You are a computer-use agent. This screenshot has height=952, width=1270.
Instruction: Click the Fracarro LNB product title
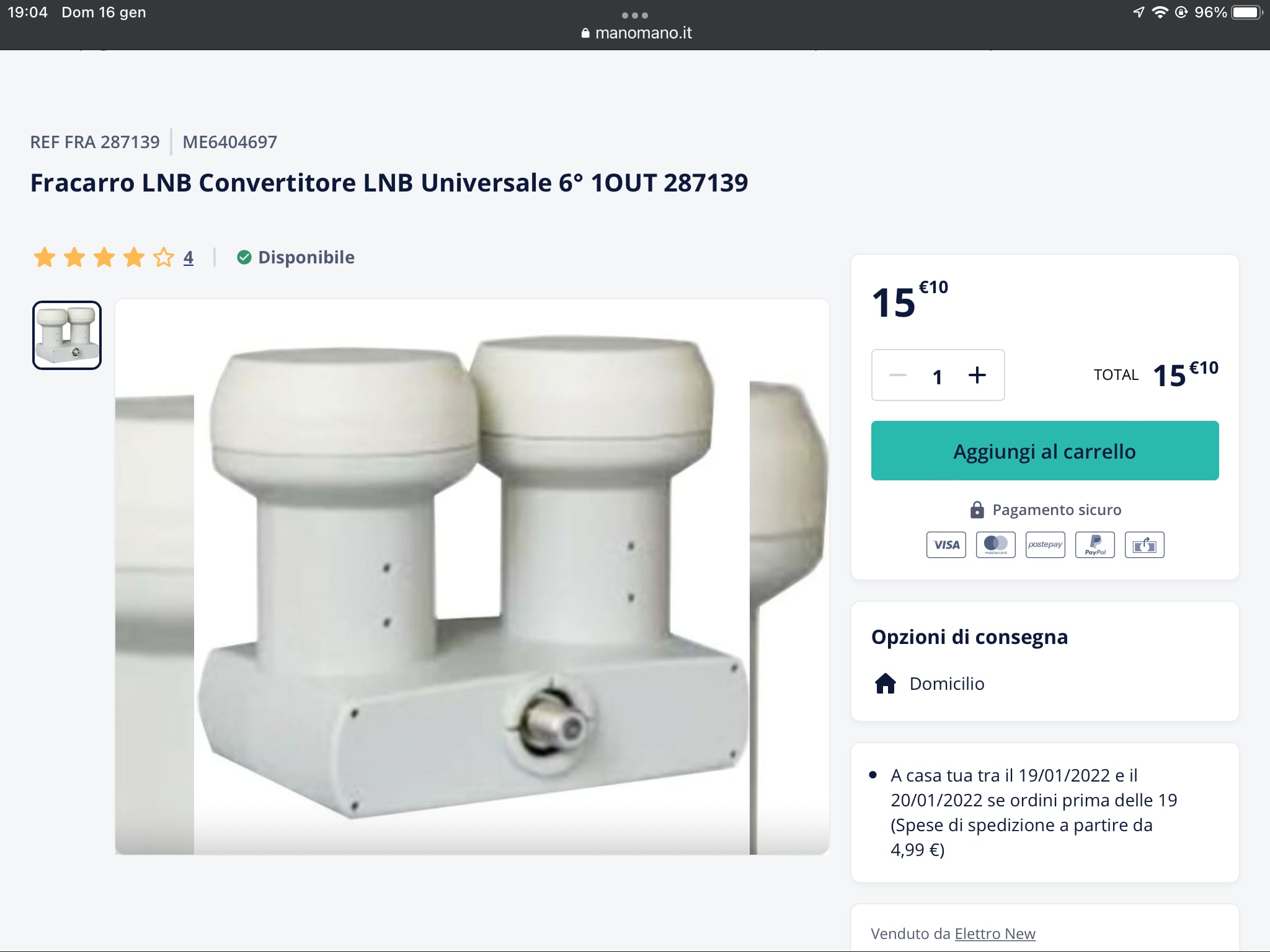[x=389, y=183]
